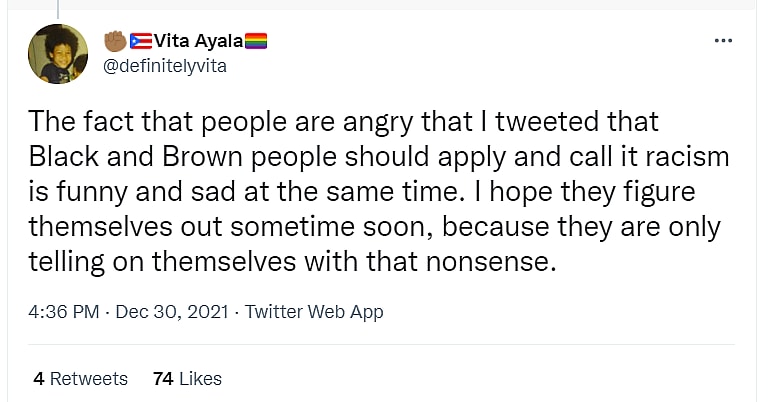Click the retweet count number 4
This screenshot has height=402, width=769.
click(38, 379)
